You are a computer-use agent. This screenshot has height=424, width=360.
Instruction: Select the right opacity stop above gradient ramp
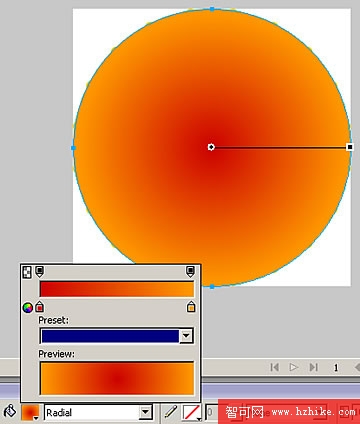tap(190, 272)
